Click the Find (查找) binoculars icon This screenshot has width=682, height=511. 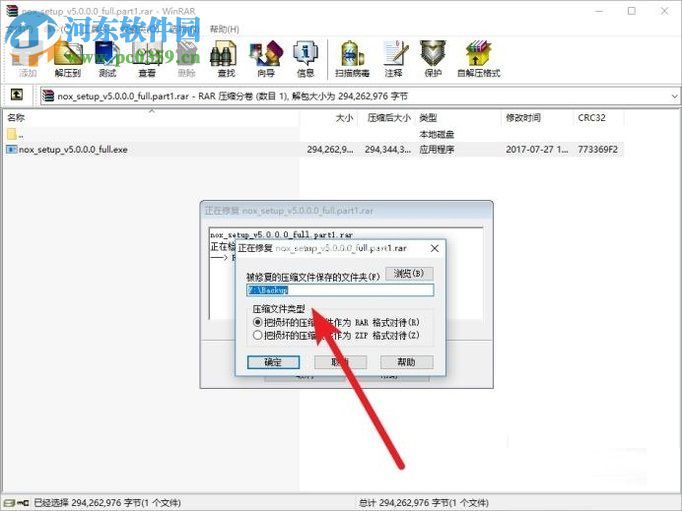point(226,59)
